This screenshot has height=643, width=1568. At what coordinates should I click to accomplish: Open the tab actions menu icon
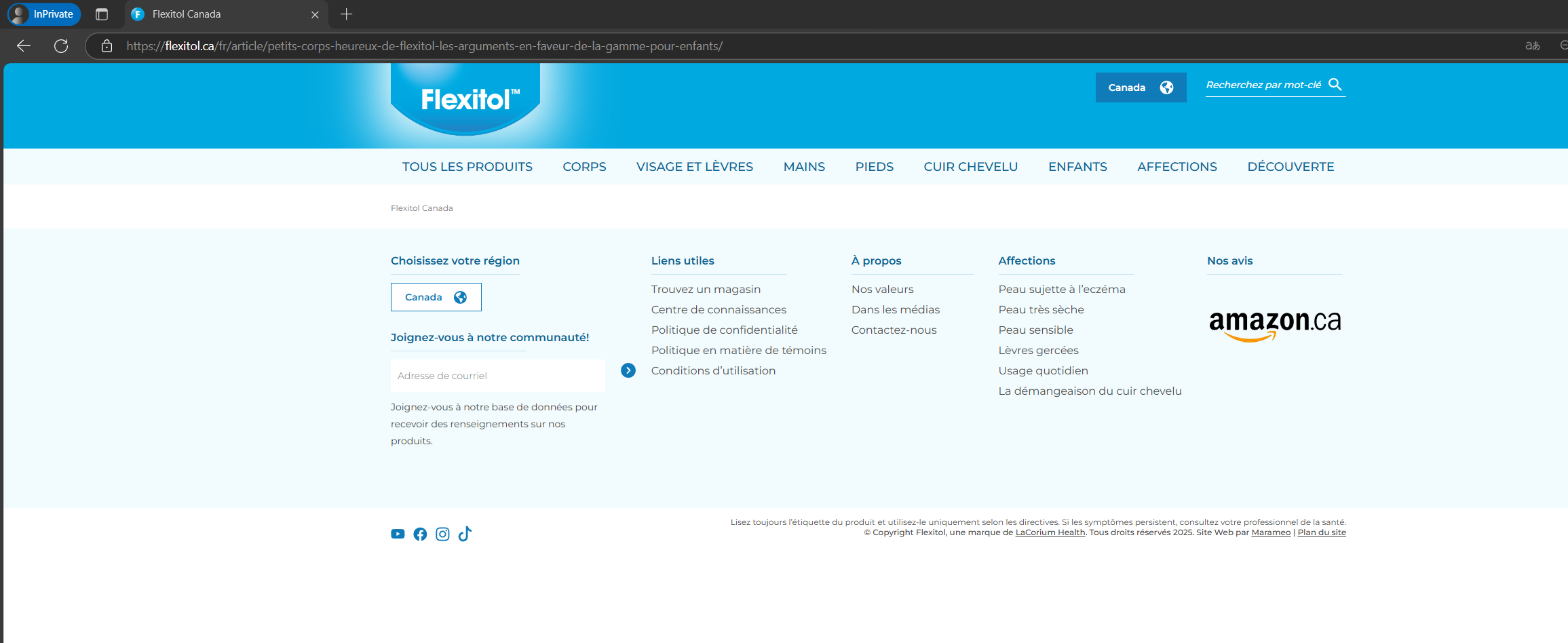[102, 14]
